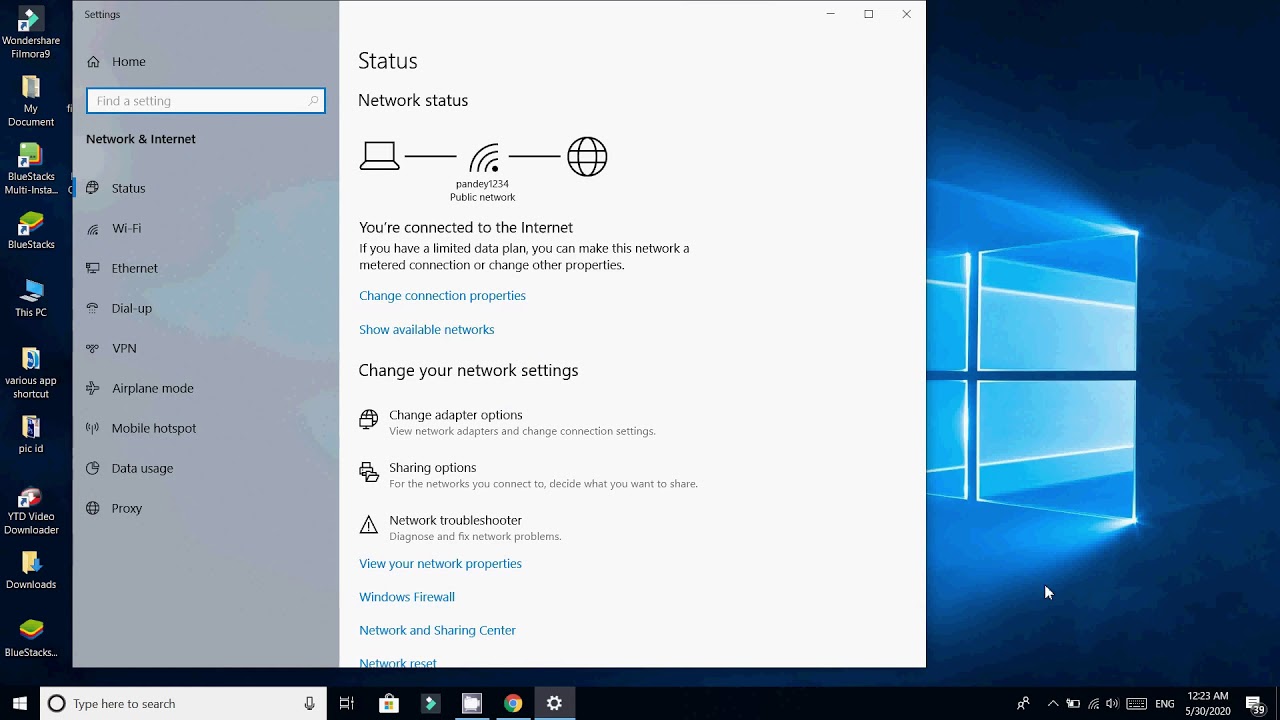Open Windows Firewall

[x=407, y=596]
